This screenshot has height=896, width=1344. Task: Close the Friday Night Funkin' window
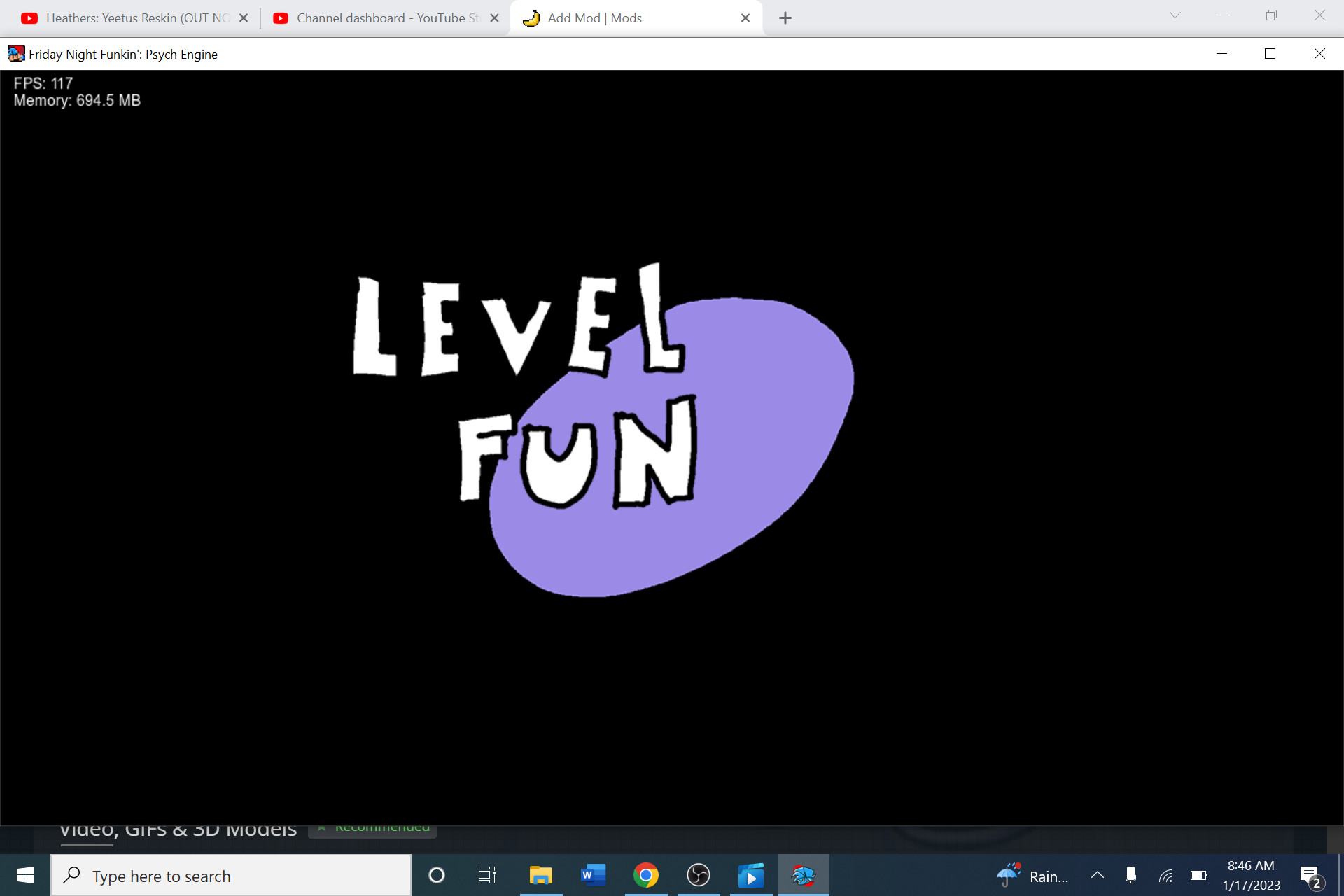click(1319, 54)
